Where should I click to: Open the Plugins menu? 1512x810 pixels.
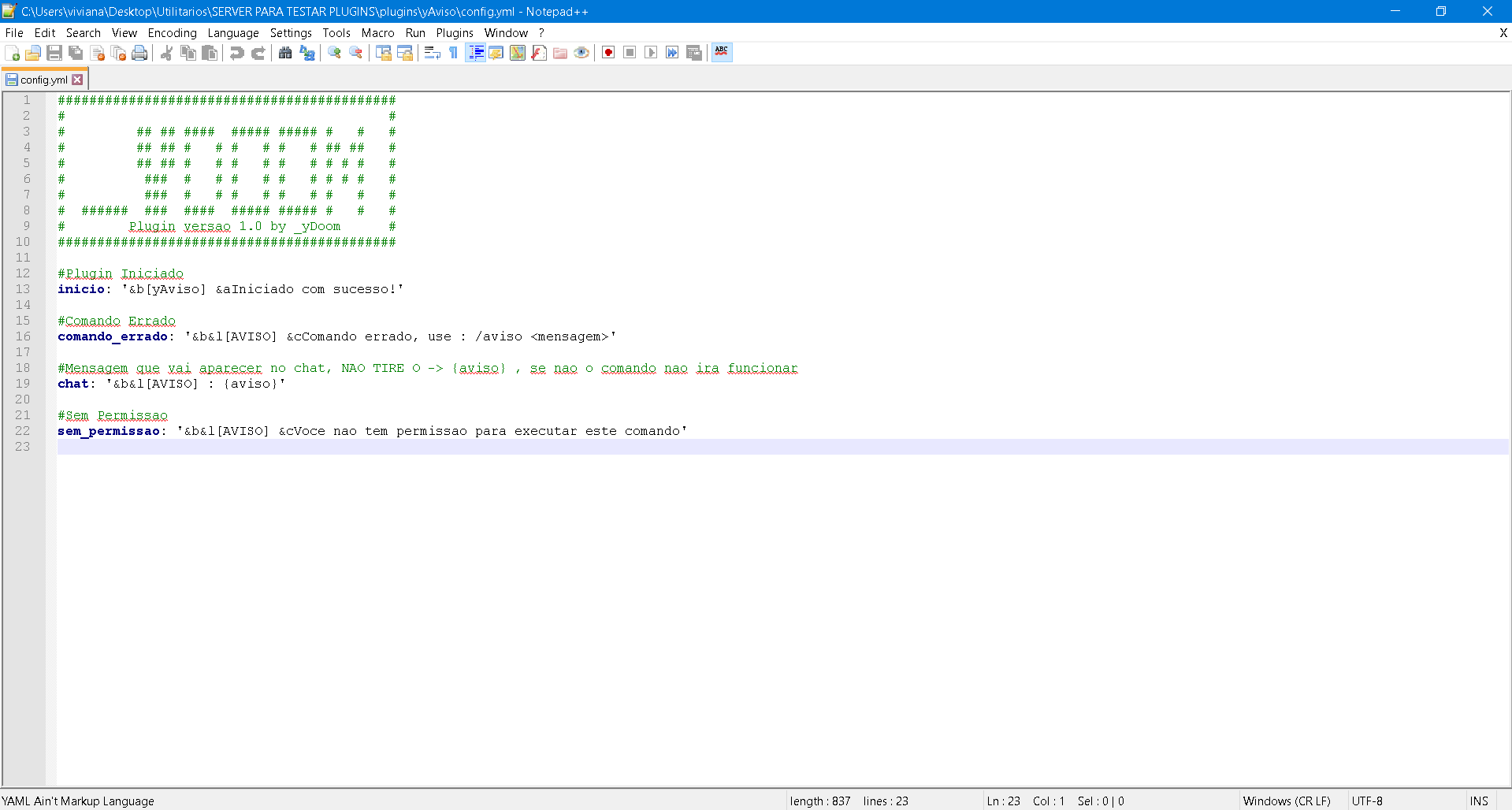click(x=455, y=33)
